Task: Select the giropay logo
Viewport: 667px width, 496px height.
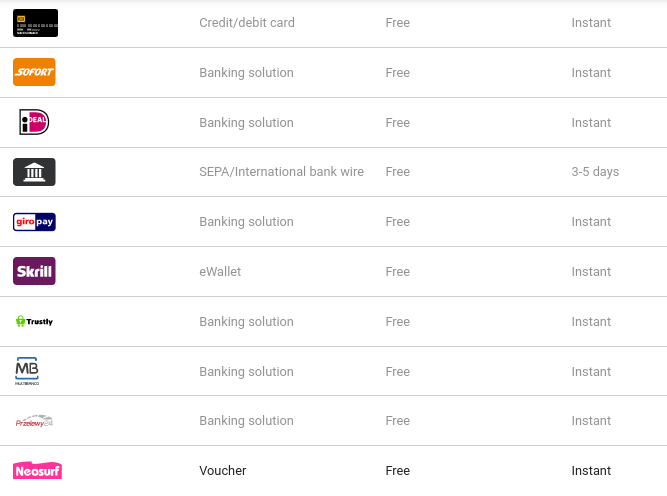Action: pyautogui.click(x=34, y=222)
